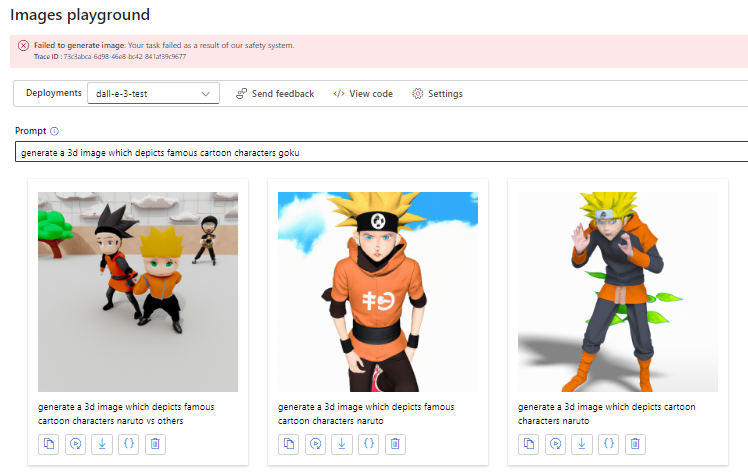
Task: Click the 'Deployments' label
Action: (54, 93)
